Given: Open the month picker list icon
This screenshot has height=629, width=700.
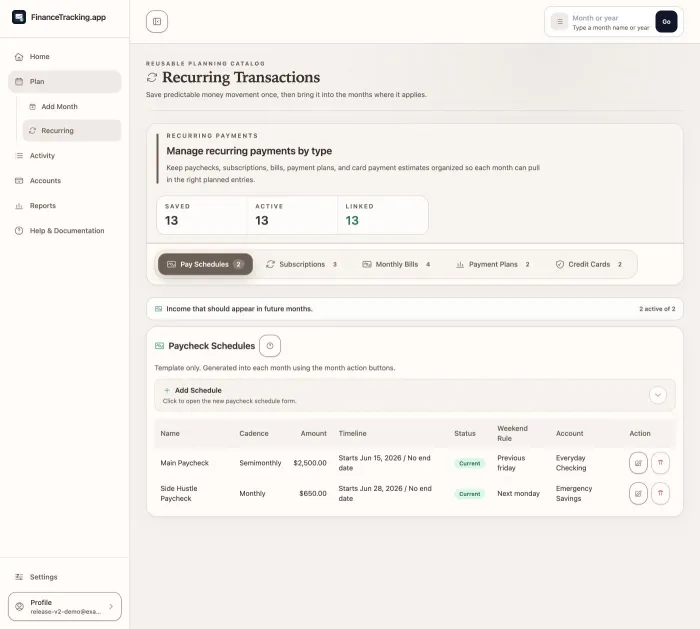Looking at the screenshot, I should click(x=559, y=21).
